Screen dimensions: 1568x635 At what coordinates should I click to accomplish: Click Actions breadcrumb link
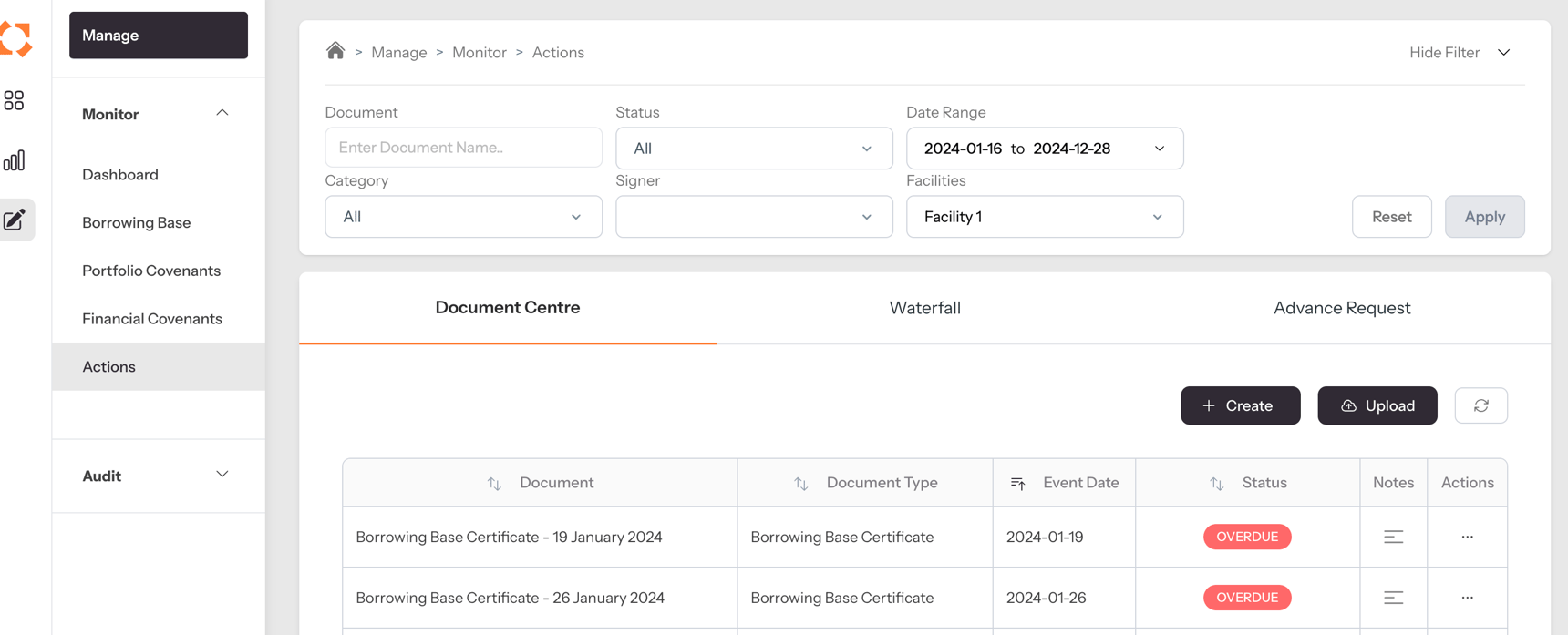[x=558, y=53]
